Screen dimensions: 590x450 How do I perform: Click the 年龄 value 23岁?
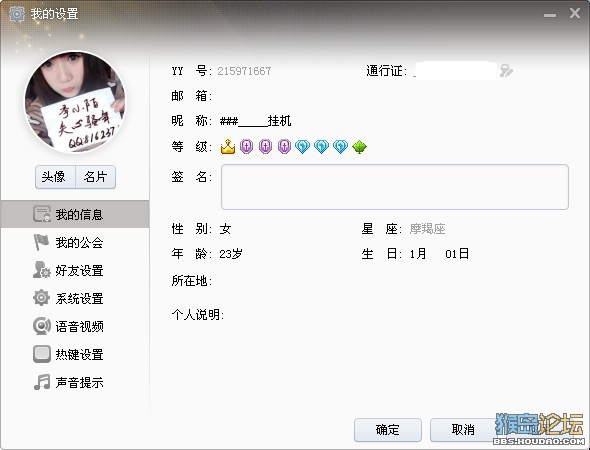click(x=231, y=254)
